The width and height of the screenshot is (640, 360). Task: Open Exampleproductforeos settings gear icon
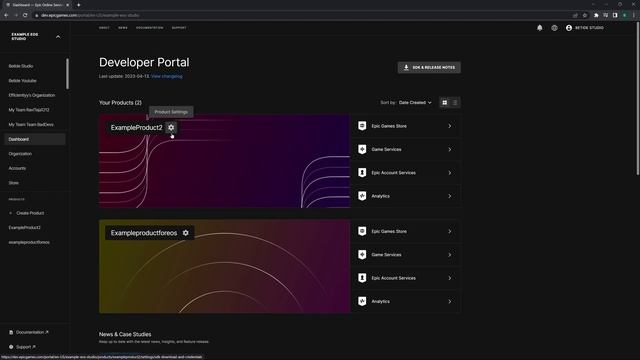click(x=186, y=233)
